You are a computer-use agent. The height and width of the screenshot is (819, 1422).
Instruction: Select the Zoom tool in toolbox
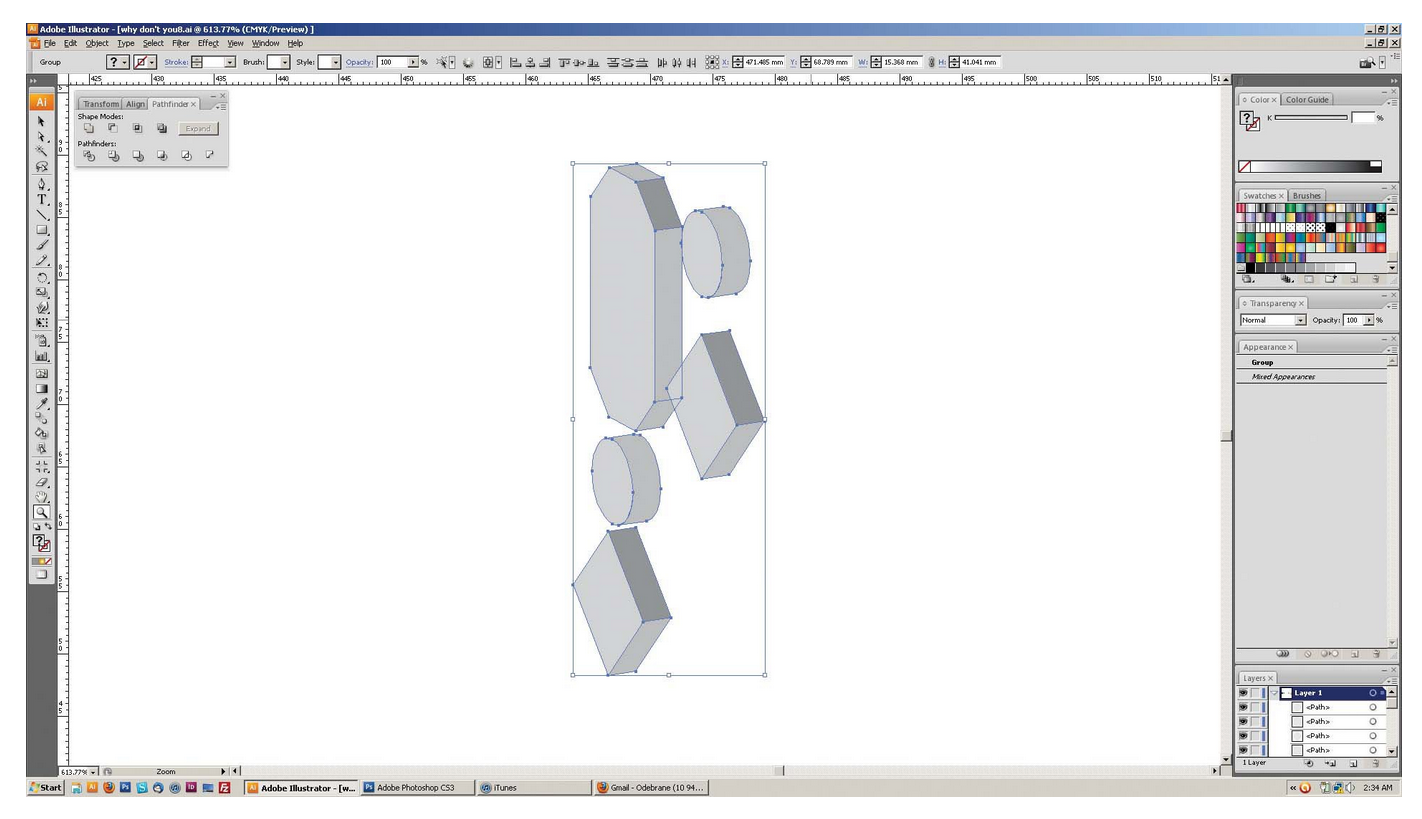(x=41, y=512)
